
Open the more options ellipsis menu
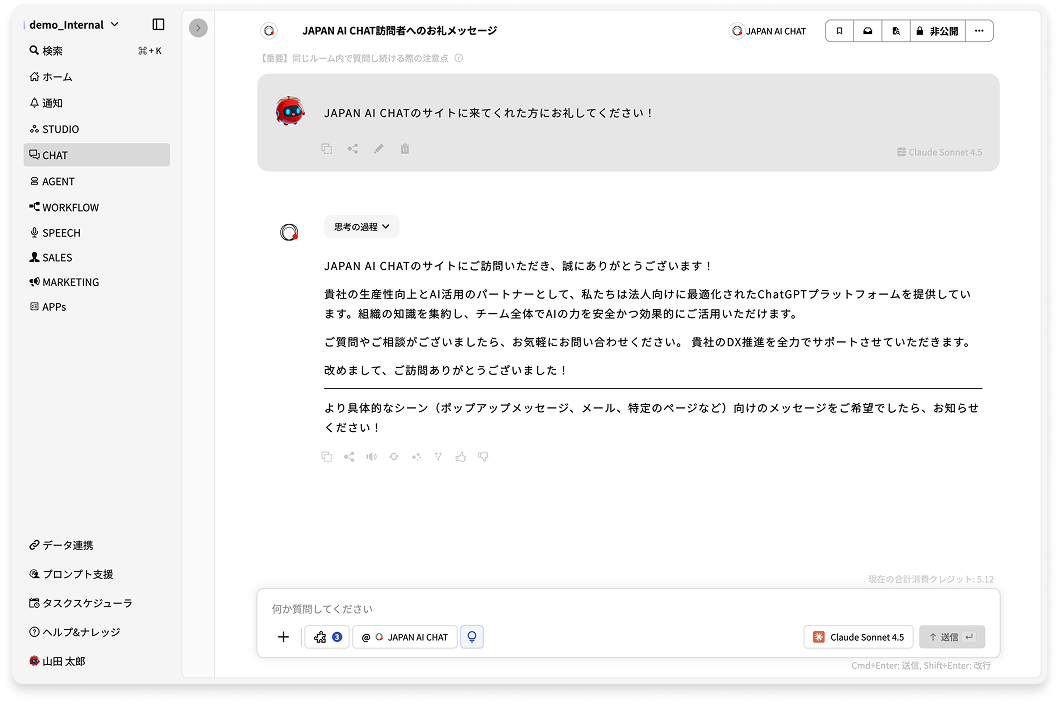[x=979, y=31]
